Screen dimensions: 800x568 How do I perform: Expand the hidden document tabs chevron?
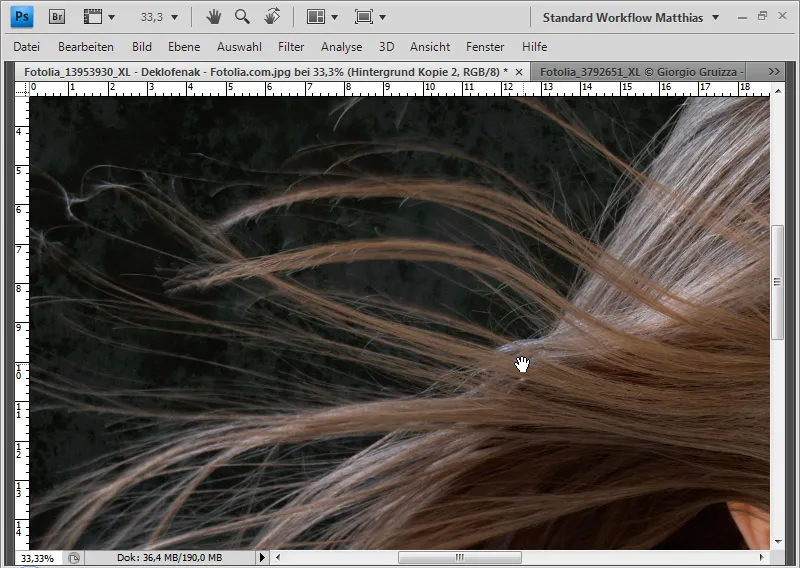coord(774,71)
